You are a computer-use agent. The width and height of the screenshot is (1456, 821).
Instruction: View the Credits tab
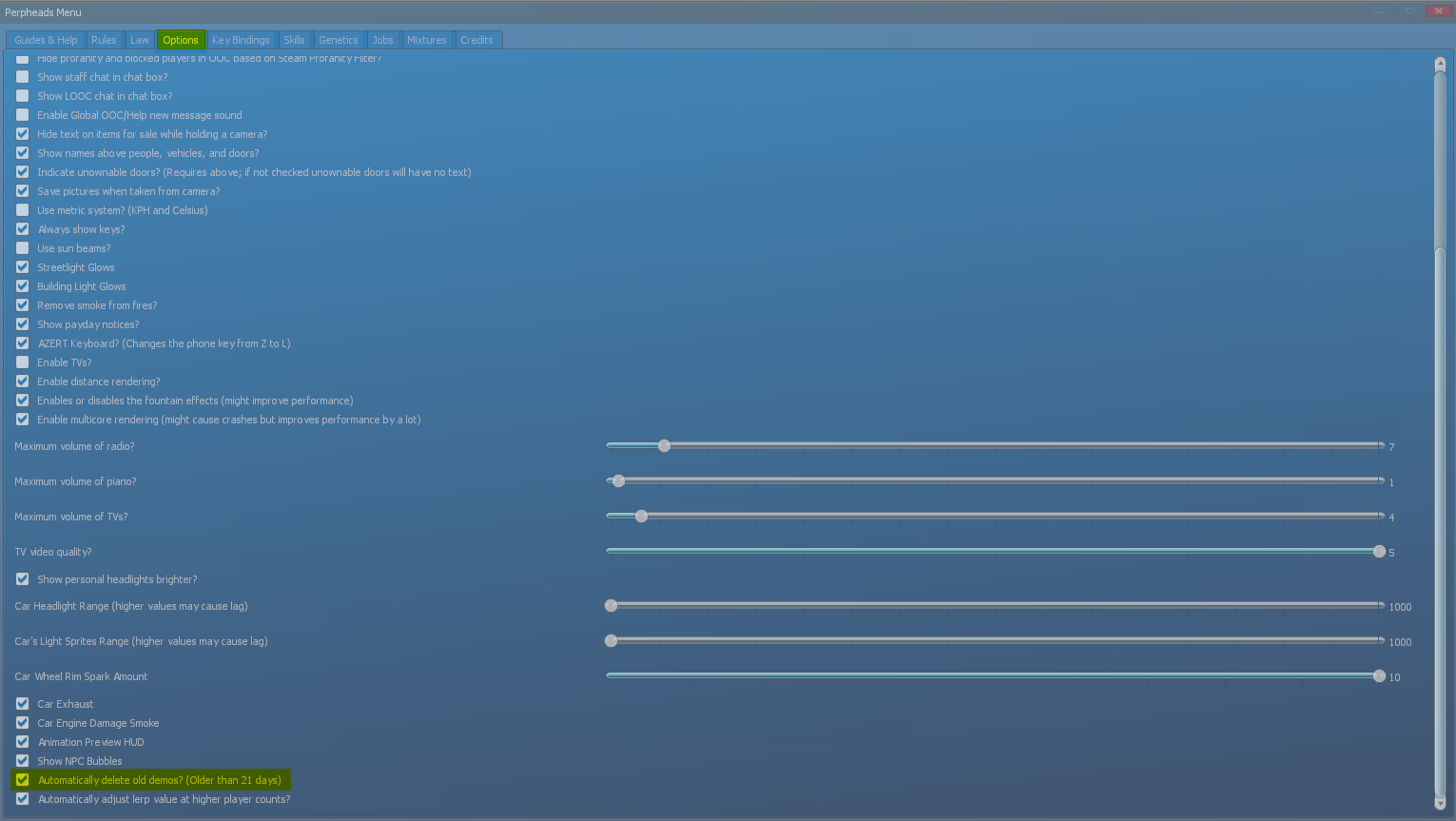point(477,40)
